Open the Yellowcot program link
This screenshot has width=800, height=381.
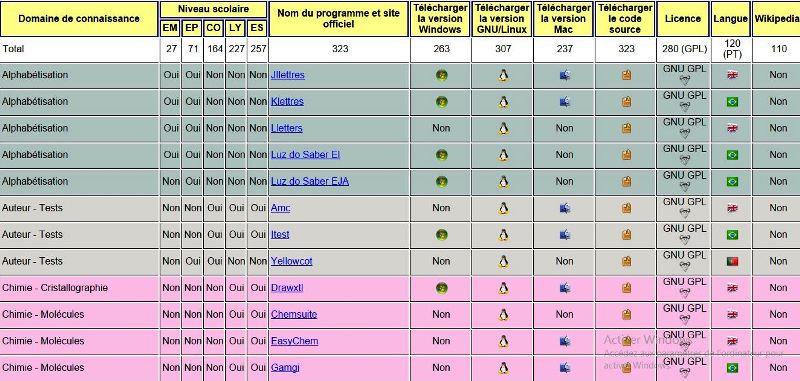(291, 261)
